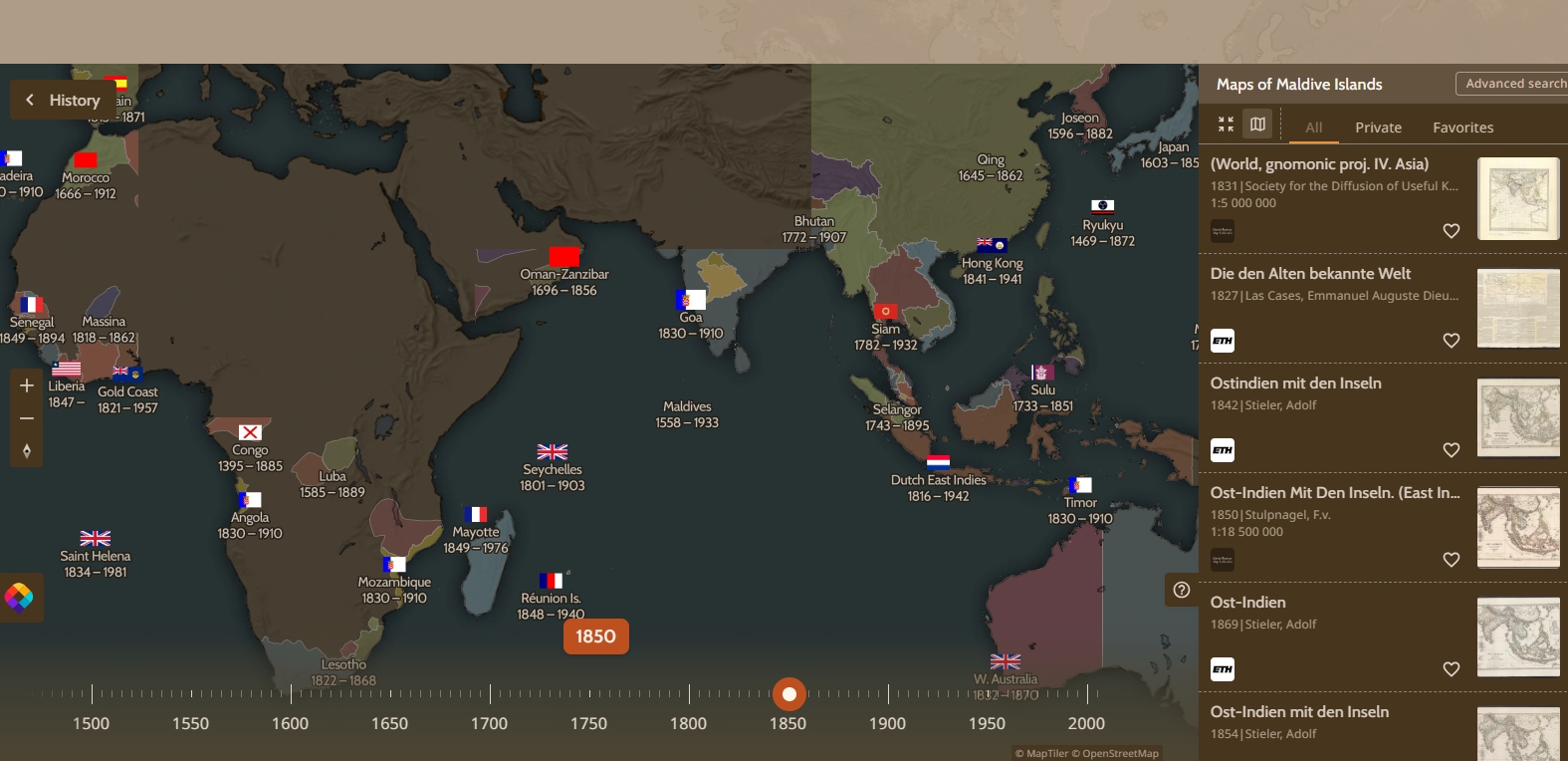Click the source logo on 1850 Stulpnagel map

pyautogui.click(x=1223, y=560)
